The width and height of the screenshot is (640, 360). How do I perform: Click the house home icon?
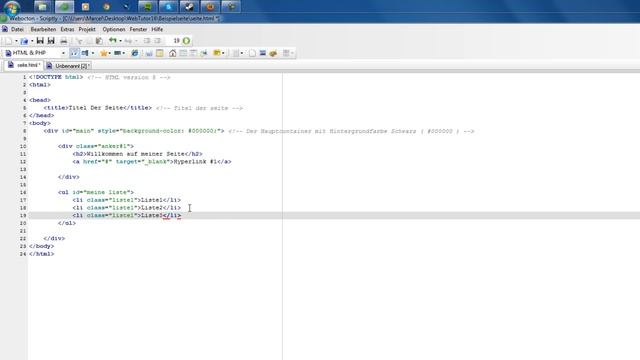172,53
